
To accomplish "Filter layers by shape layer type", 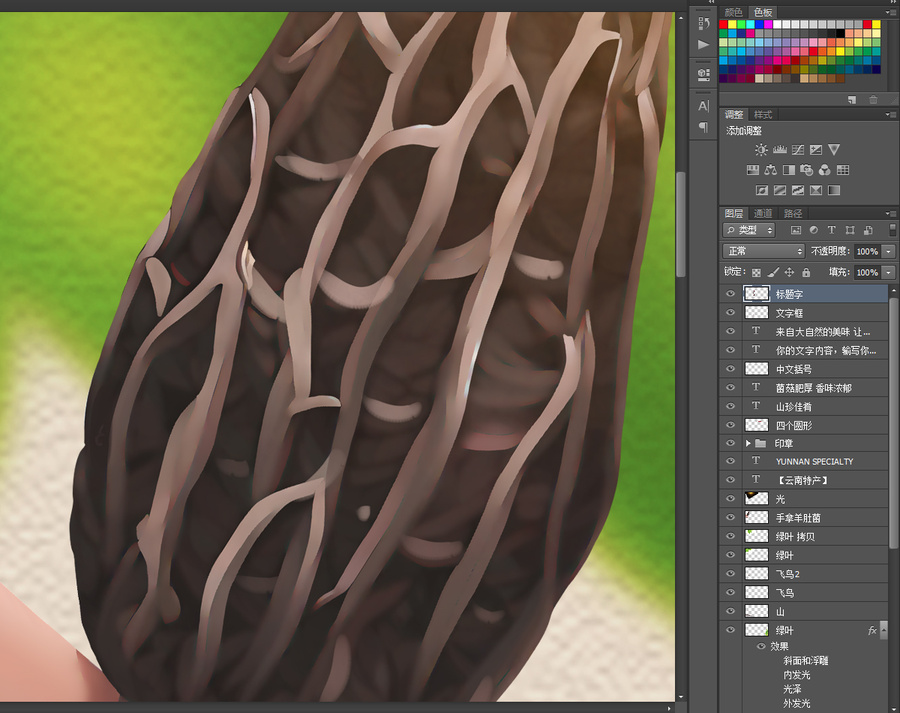I will coord(849,230).
